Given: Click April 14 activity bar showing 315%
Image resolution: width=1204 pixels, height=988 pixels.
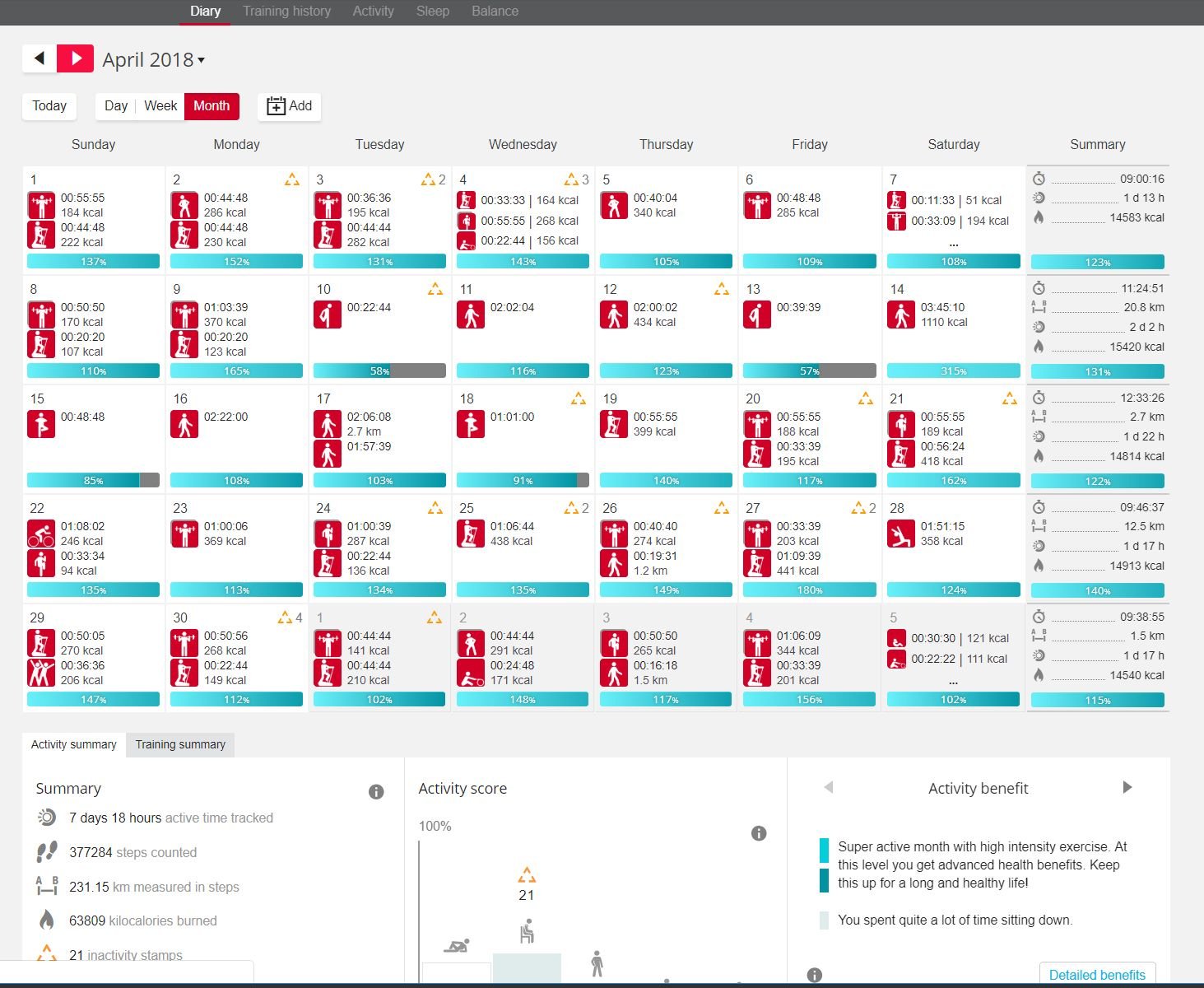Looking at the screenshot, I should [x=953, y=371].
